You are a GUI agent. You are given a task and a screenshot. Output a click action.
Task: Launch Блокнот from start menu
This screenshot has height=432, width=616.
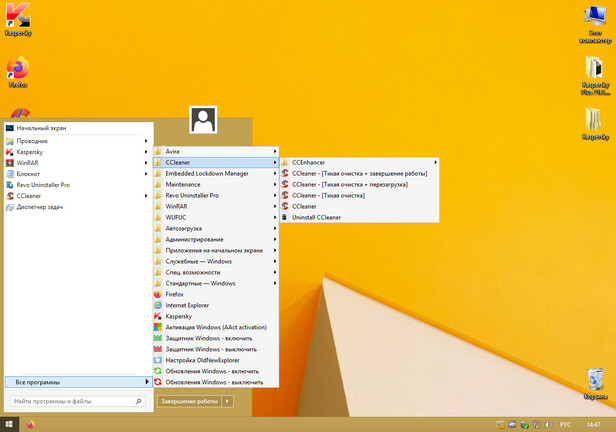pyautogui.click(x=78, y=174)
